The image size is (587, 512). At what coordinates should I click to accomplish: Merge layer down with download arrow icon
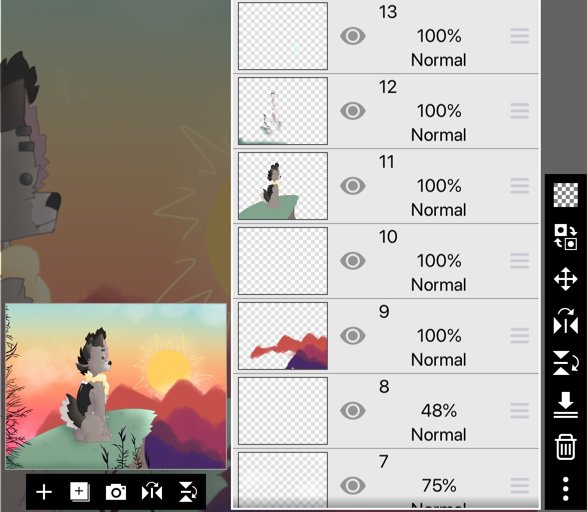566,405
